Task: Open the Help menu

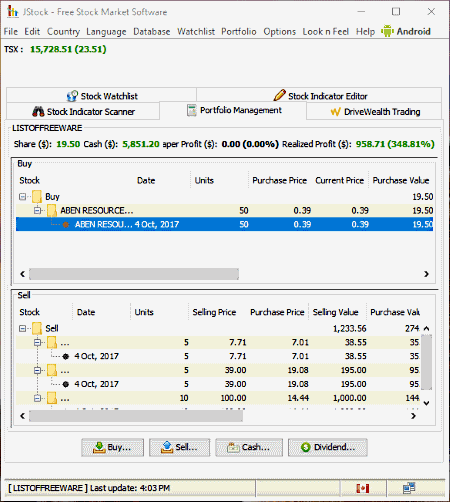Action: (x=365, y=32)
